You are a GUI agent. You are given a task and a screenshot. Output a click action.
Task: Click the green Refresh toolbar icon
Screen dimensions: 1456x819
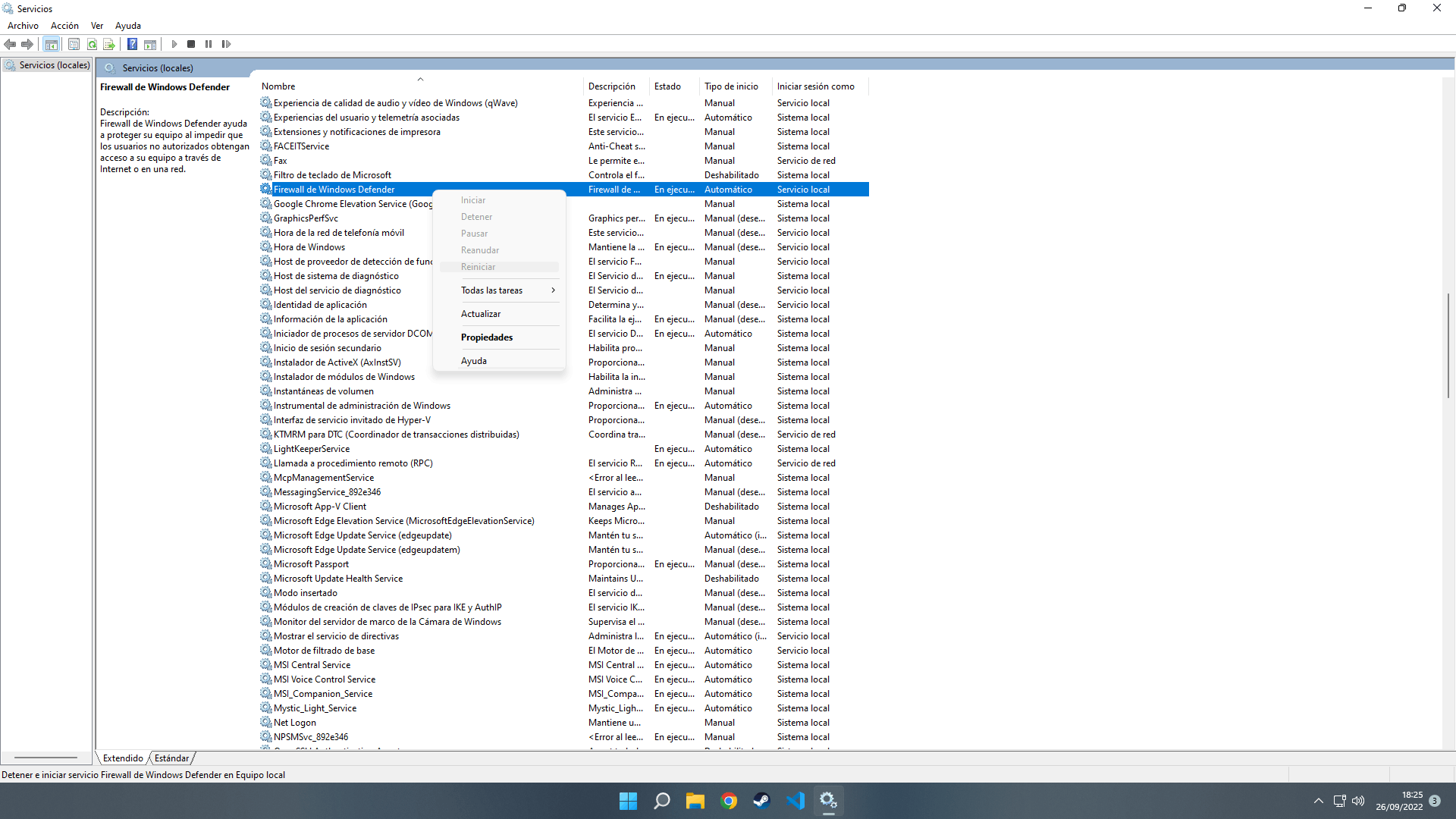tap(92, 44)
